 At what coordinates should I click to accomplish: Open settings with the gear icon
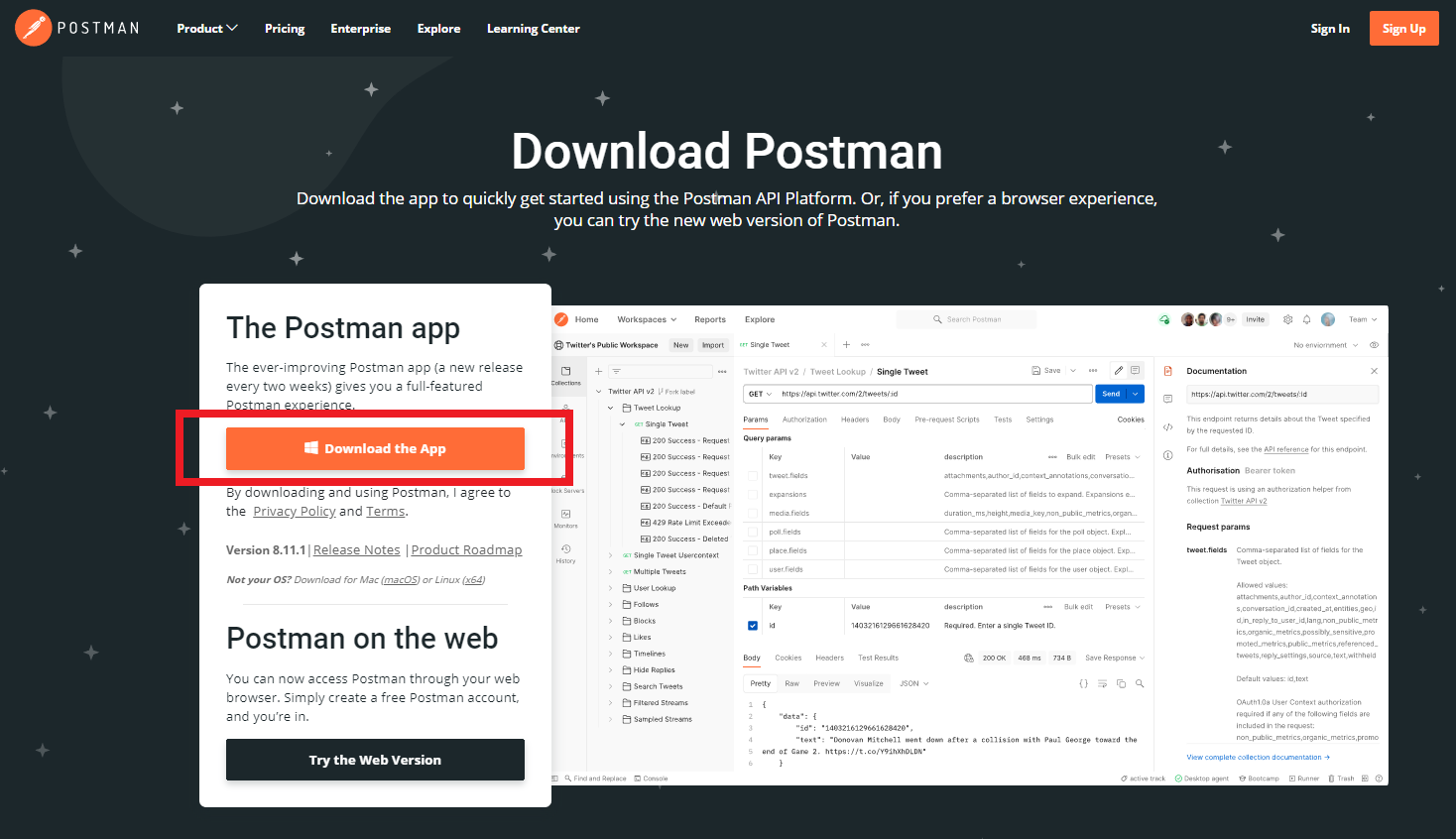[x=1288, y=319]
